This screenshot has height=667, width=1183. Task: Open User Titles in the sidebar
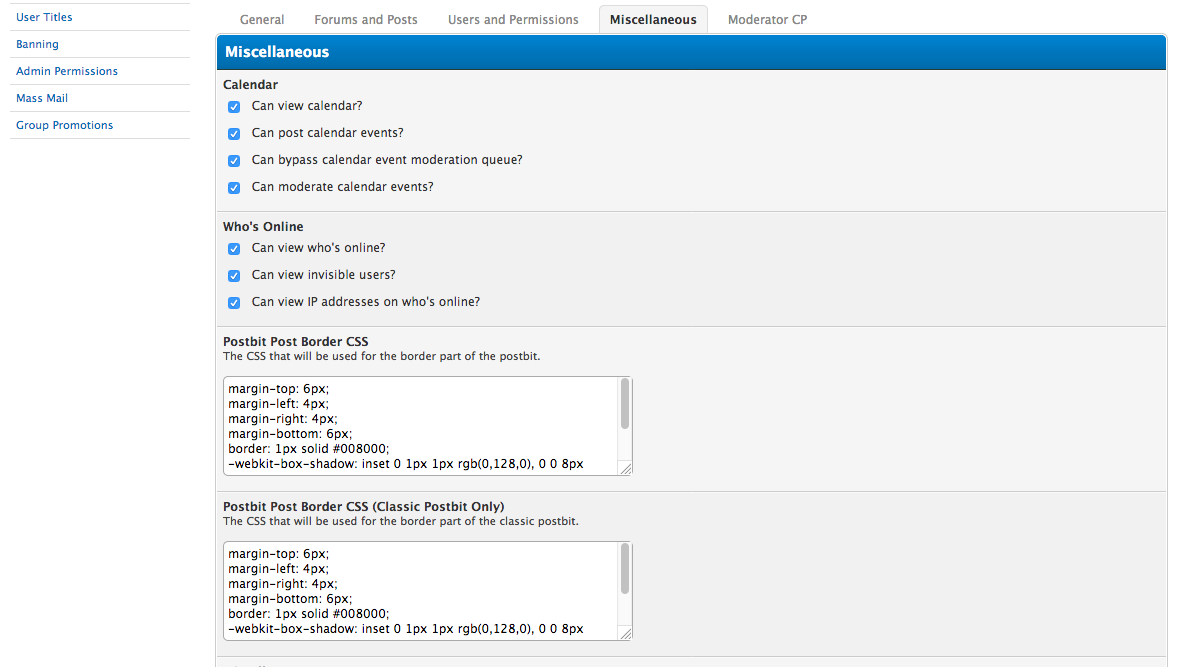tap(44, 17)
